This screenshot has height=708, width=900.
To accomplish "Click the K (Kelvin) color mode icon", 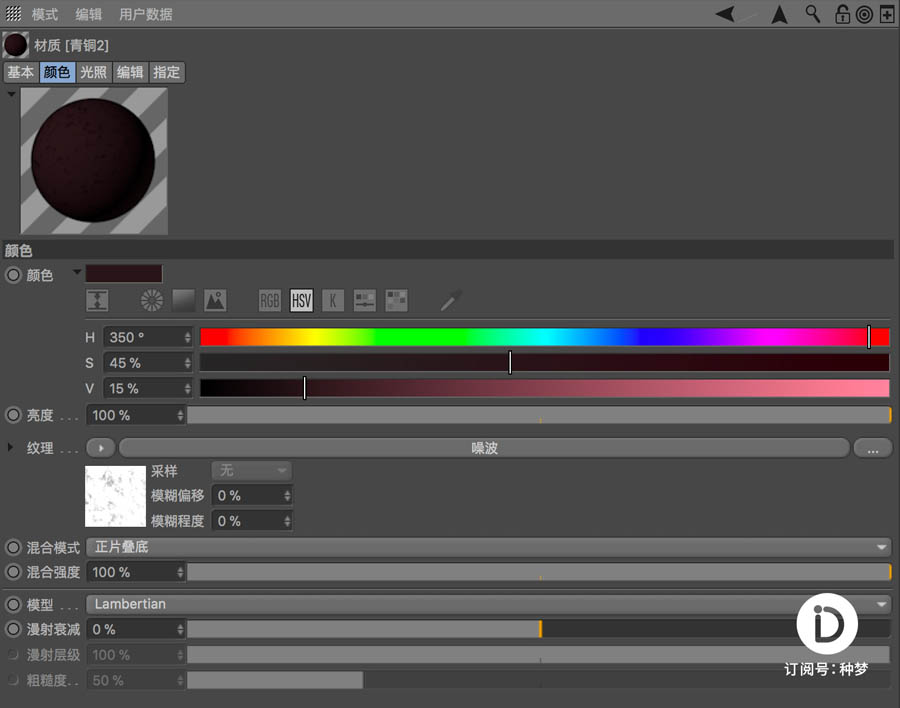I will tap(333, 300).
